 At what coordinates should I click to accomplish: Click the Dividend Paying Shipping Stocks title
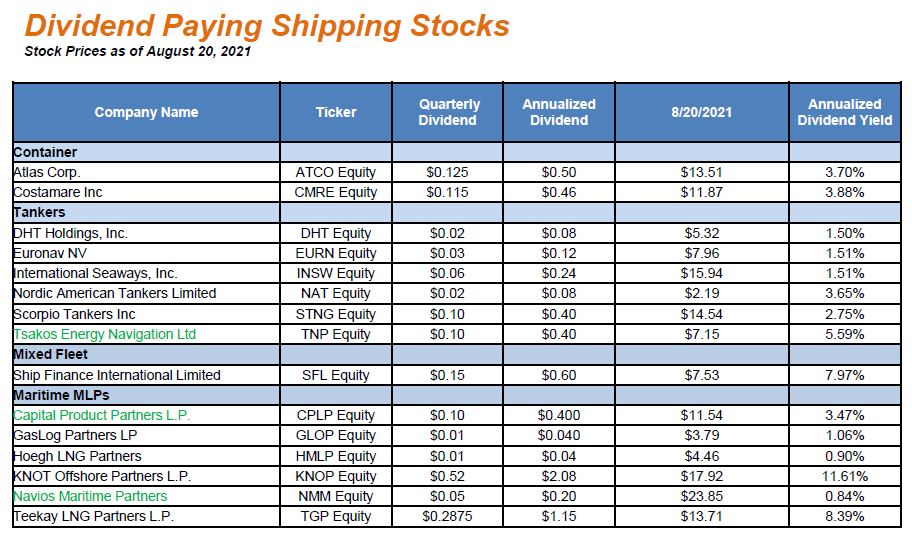click(x=267, y=26)
